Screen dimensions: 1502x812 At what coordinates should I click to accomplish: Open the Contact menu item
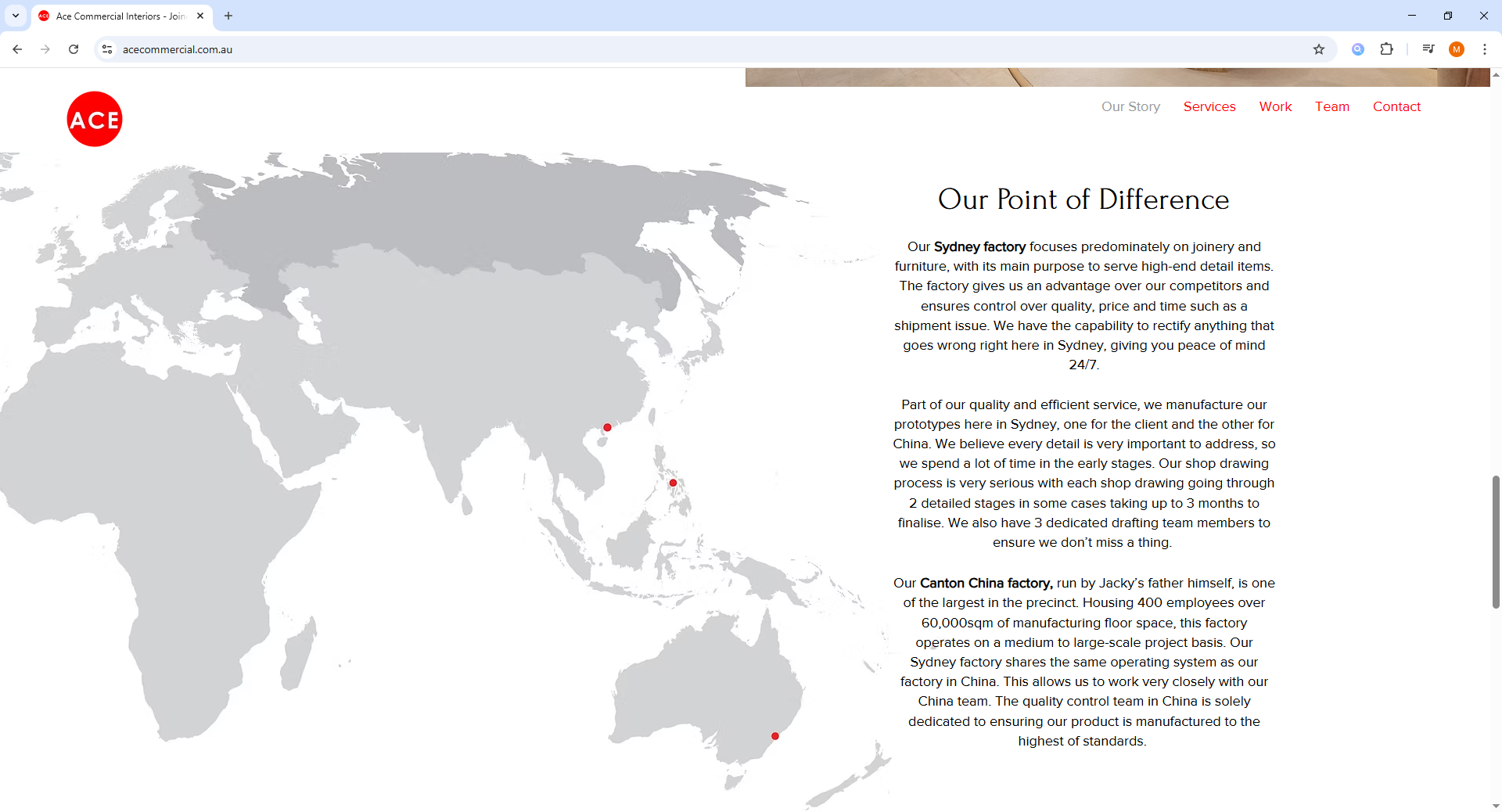pyautogui.click(x=1396, y=106)
